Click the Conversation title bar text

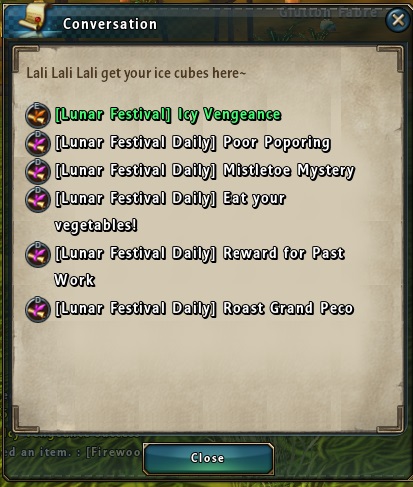(110, 24)
